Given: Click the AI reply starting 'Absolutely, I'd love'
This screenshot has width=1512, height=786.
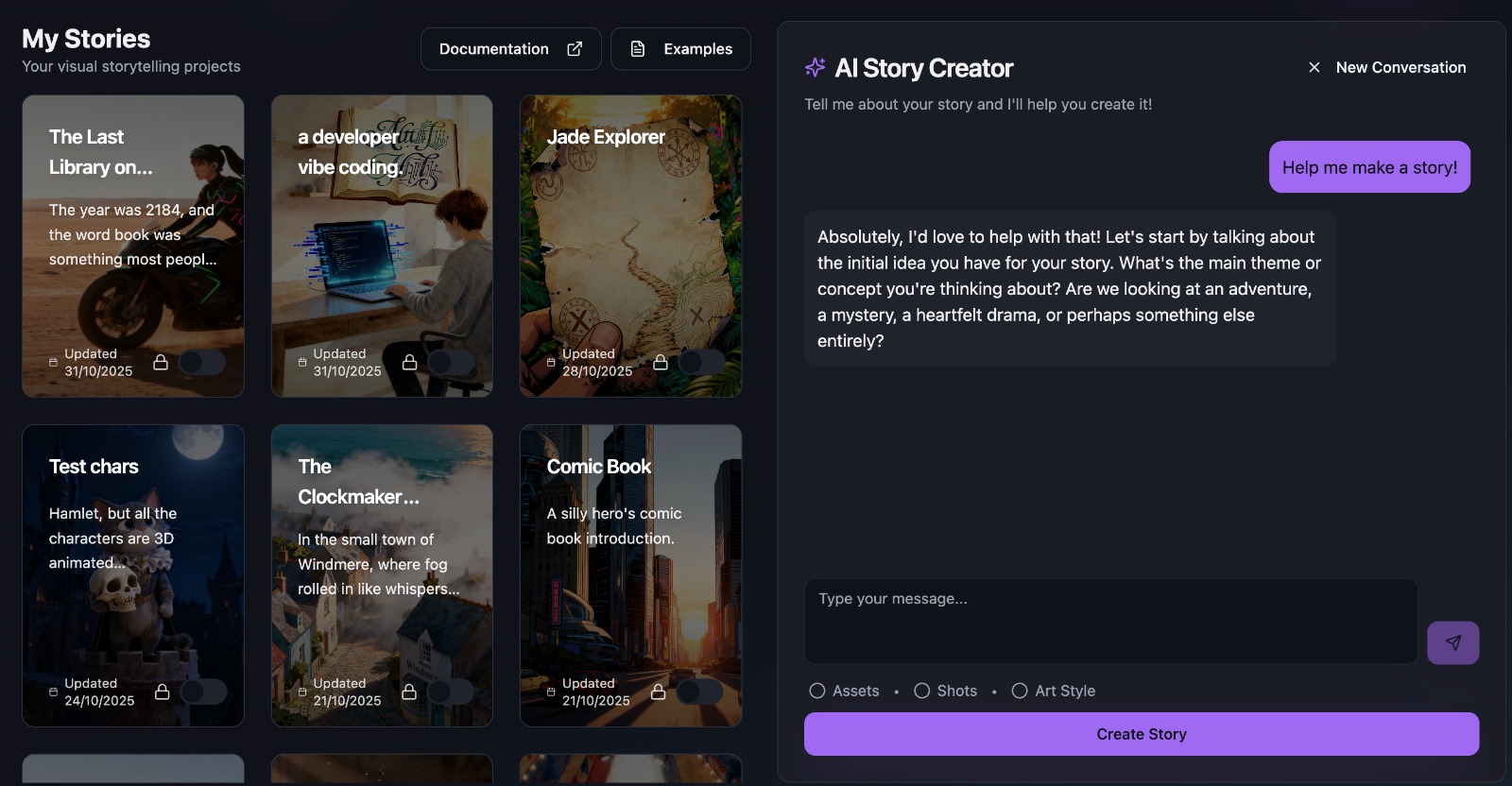Looking at the screenshot, I should pos(1071,288).
